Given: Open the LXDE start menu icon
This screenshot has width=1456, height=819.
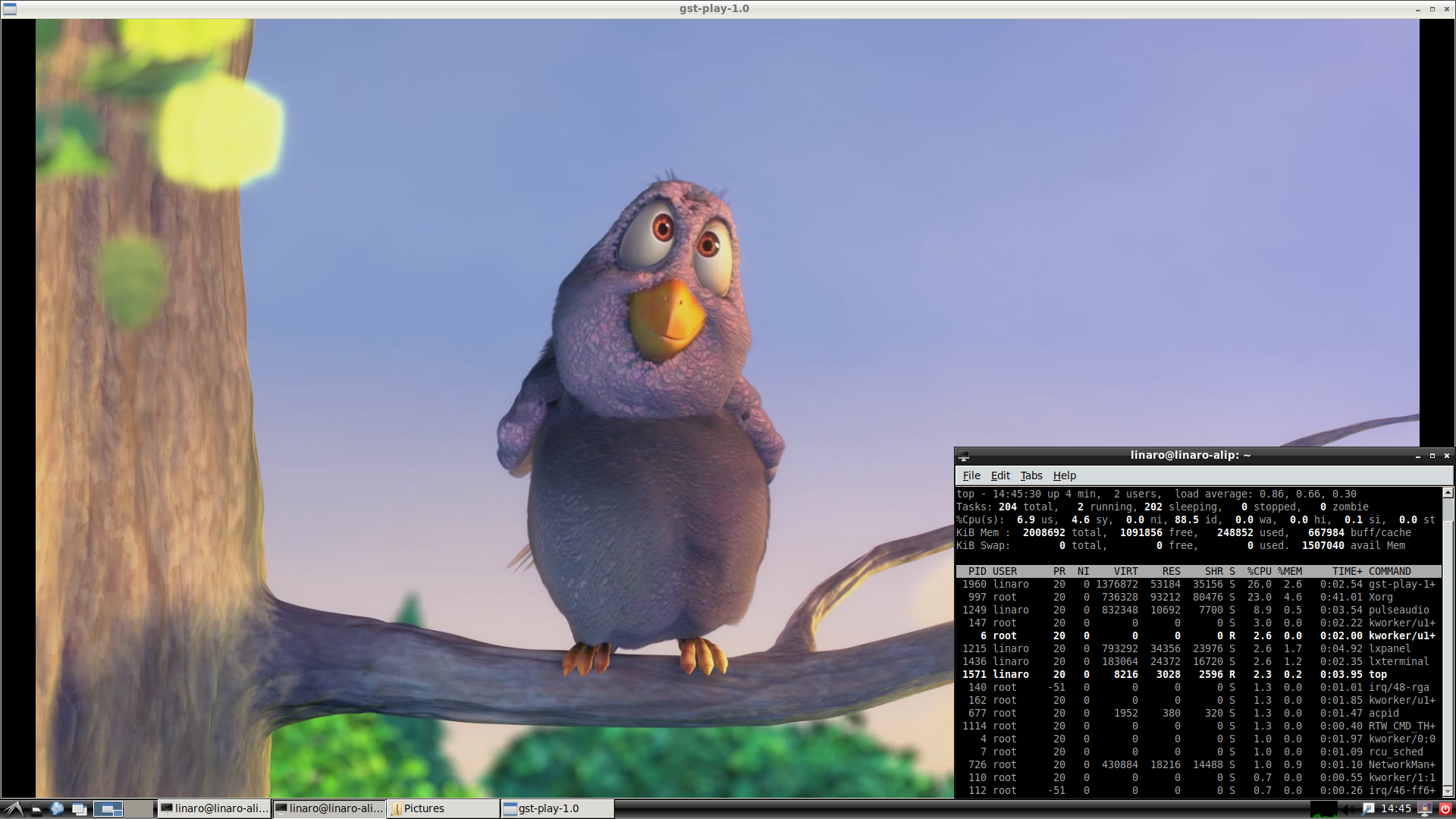Looking at the screenshot, I should tap(13, 809).
